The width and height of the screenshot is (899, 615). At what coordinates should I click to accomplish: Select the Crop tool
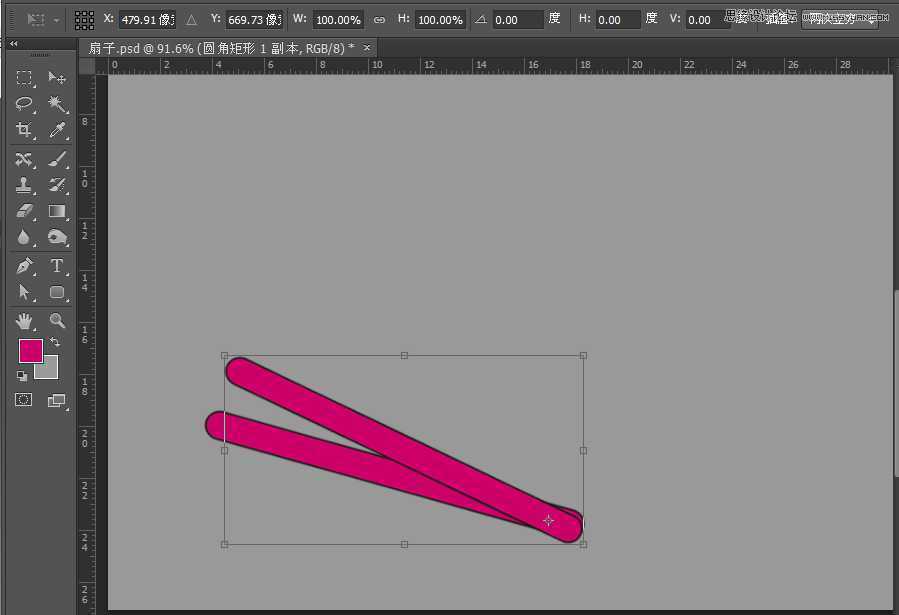24,130
